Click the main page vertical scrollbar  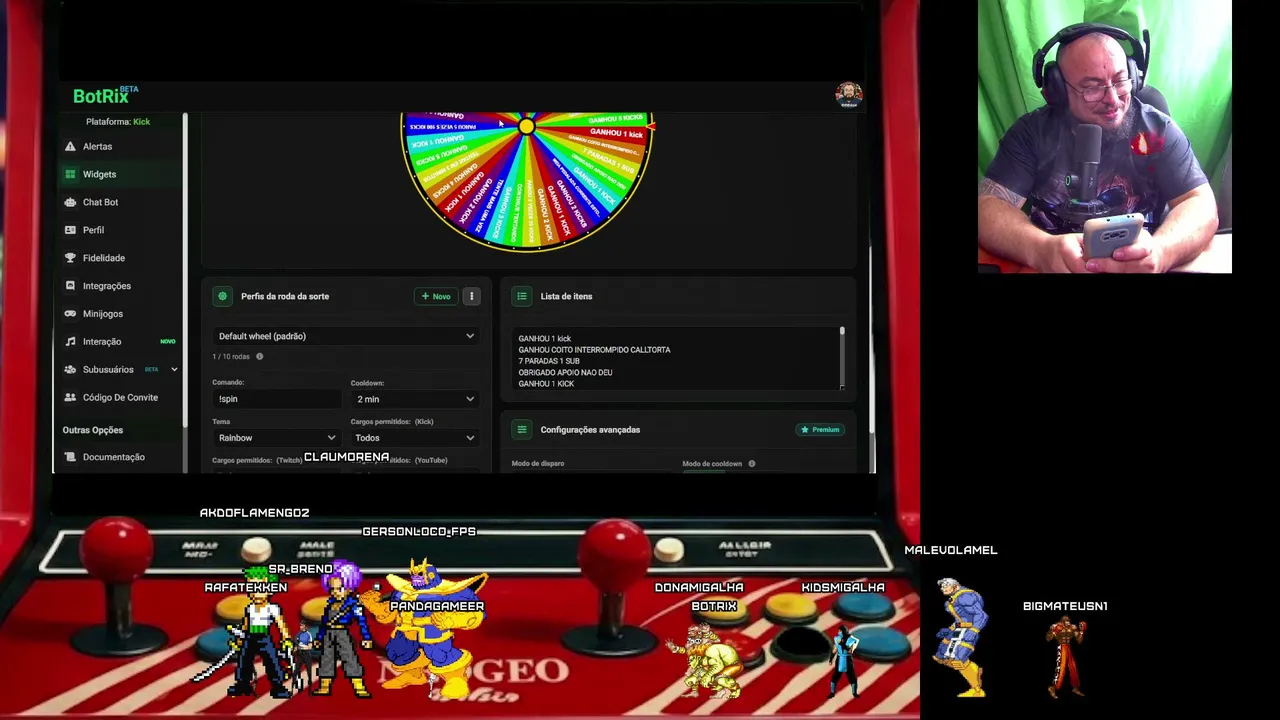(x=871, y=340)
